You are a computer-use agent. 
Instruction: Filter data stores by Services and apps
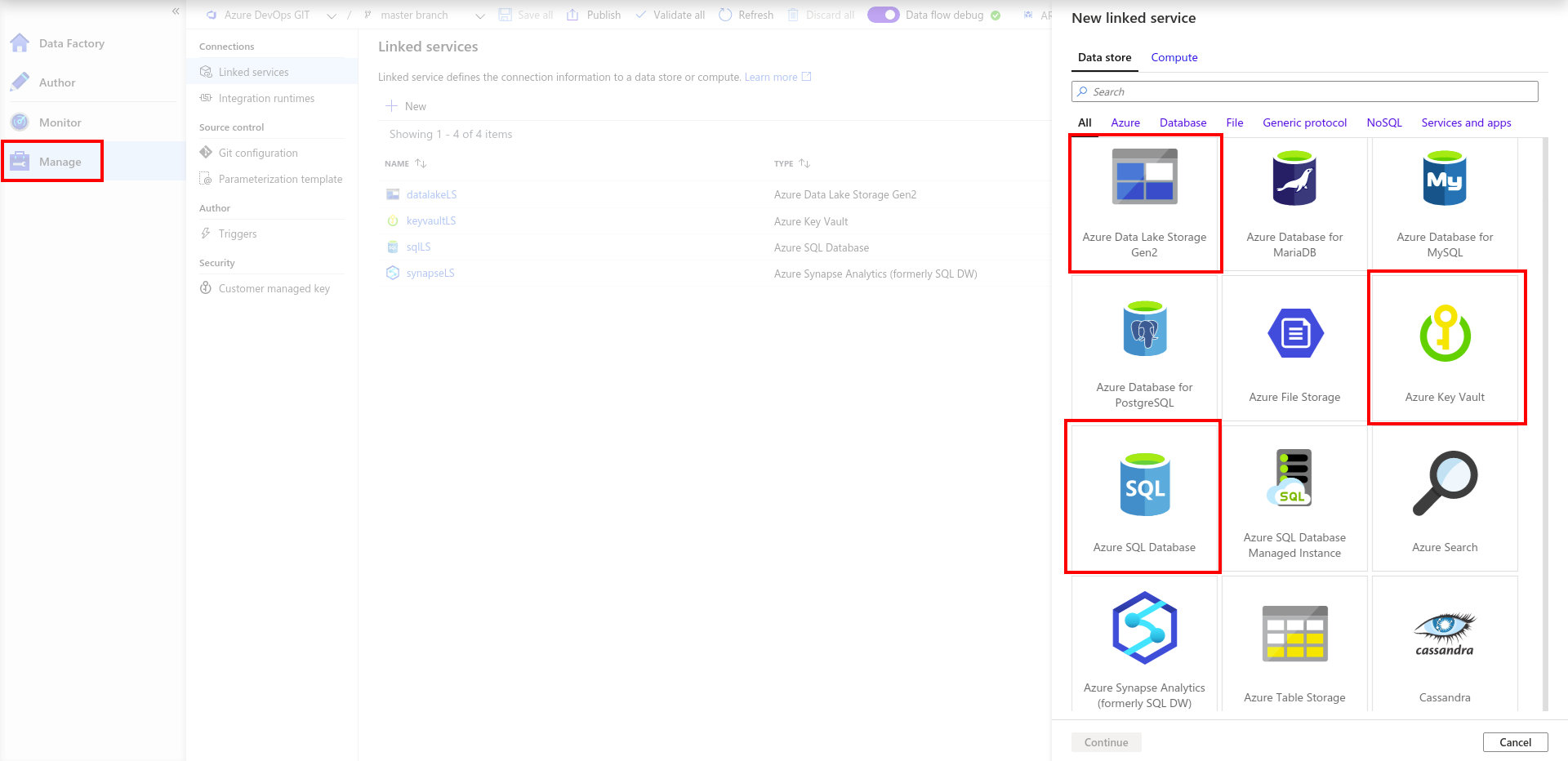click(1466, 122)
